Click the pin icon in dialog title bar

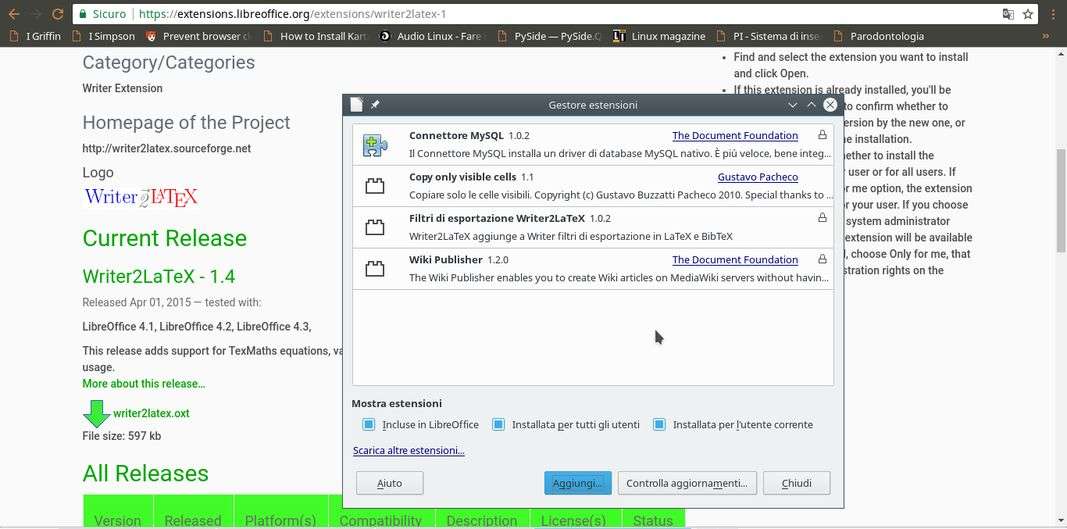point(375,105)
